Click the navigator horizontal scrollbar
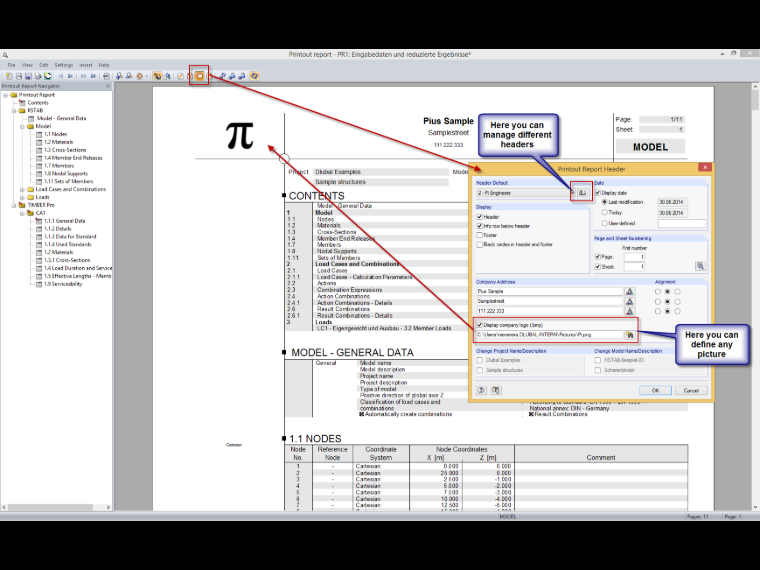 pos(56,507)
